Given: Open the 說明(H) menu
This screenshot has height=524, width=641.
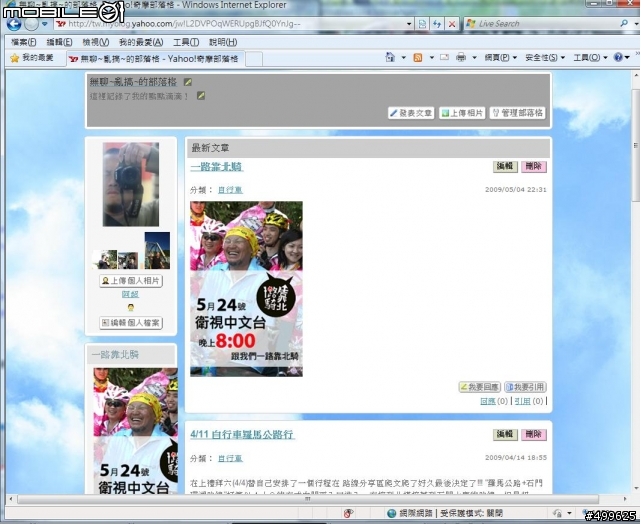Looking at the screenshot, I should 223,42.
